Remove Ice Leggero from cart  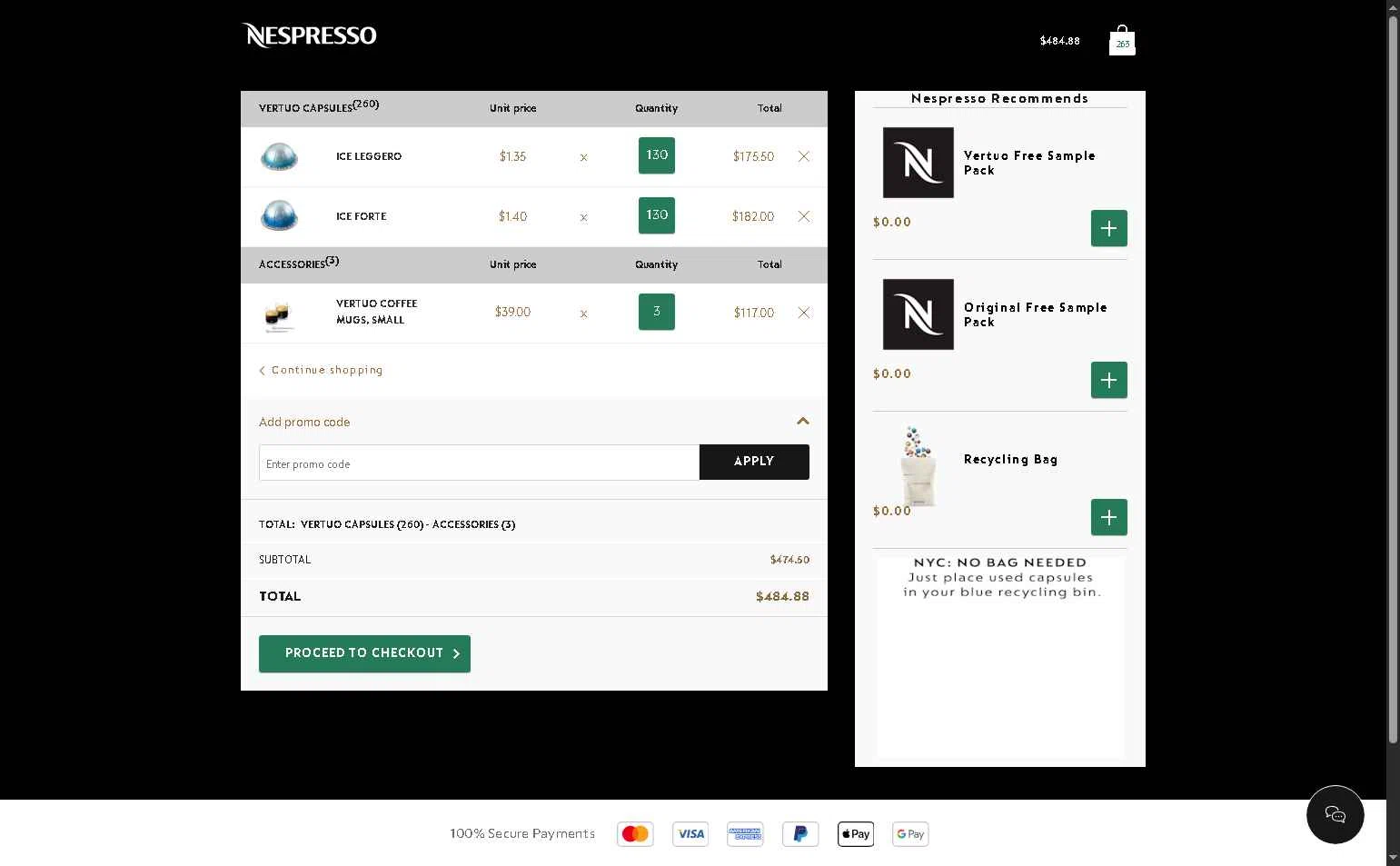[804, 156]
